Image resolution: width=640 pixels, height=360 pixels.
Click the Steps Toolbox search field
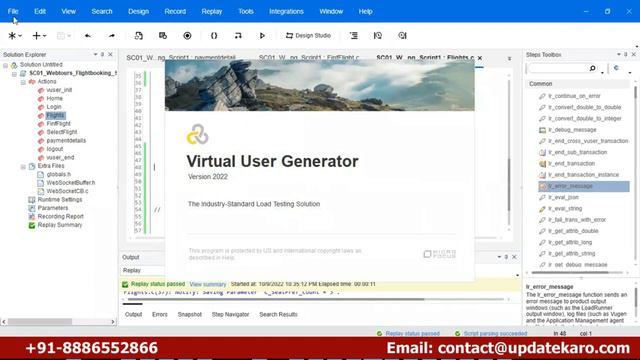(x=557, y=68)
